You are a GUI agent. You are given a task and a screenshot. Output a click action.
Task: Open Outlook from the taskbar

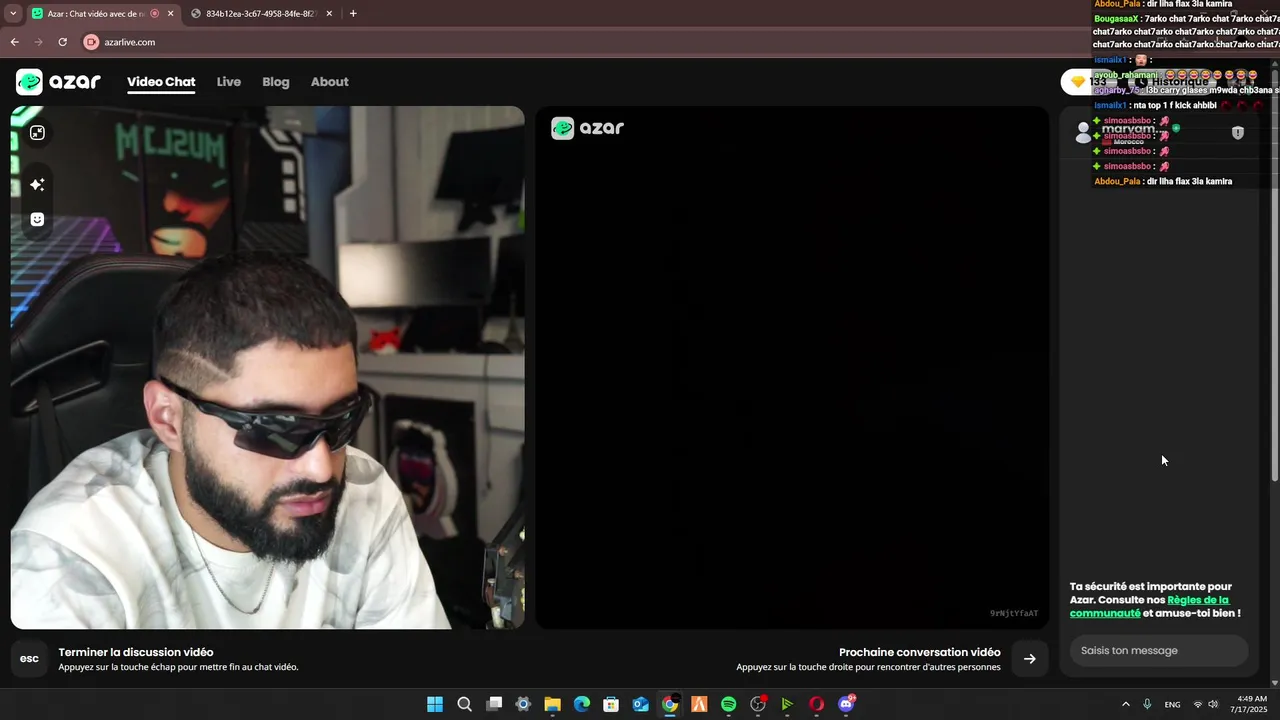(641, 704)
